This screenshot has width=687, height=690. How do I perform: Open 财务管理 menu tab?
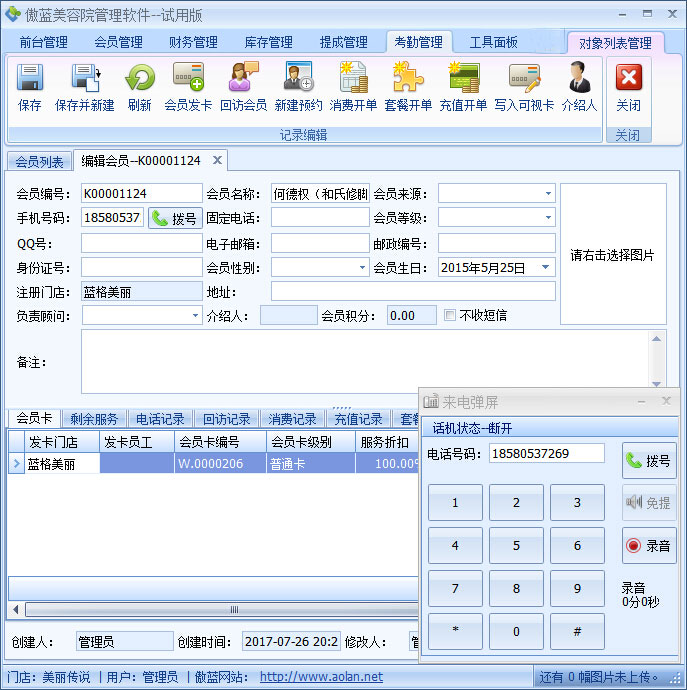pos(193,42)
